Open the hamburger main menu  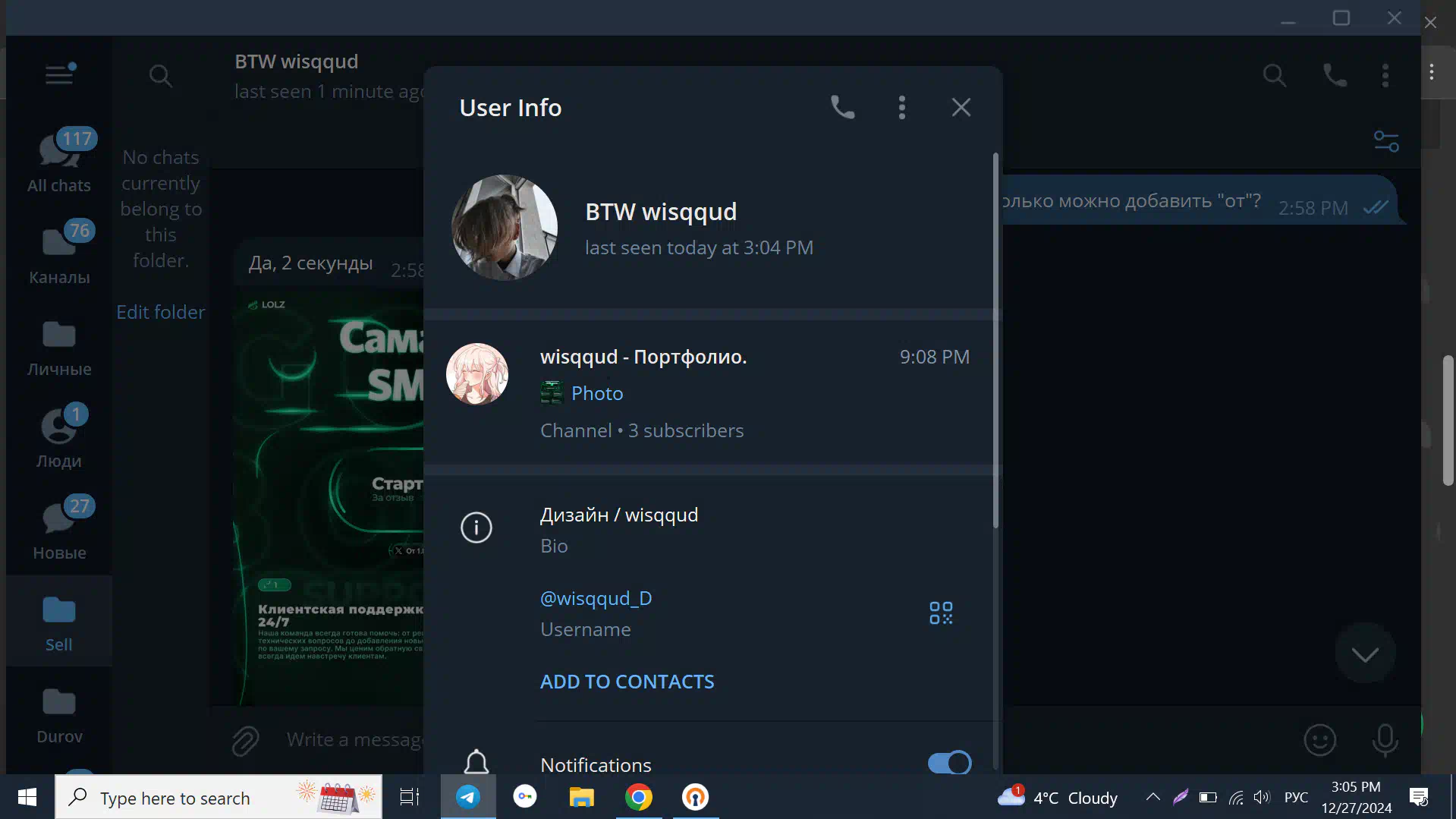tap(59, 74)
